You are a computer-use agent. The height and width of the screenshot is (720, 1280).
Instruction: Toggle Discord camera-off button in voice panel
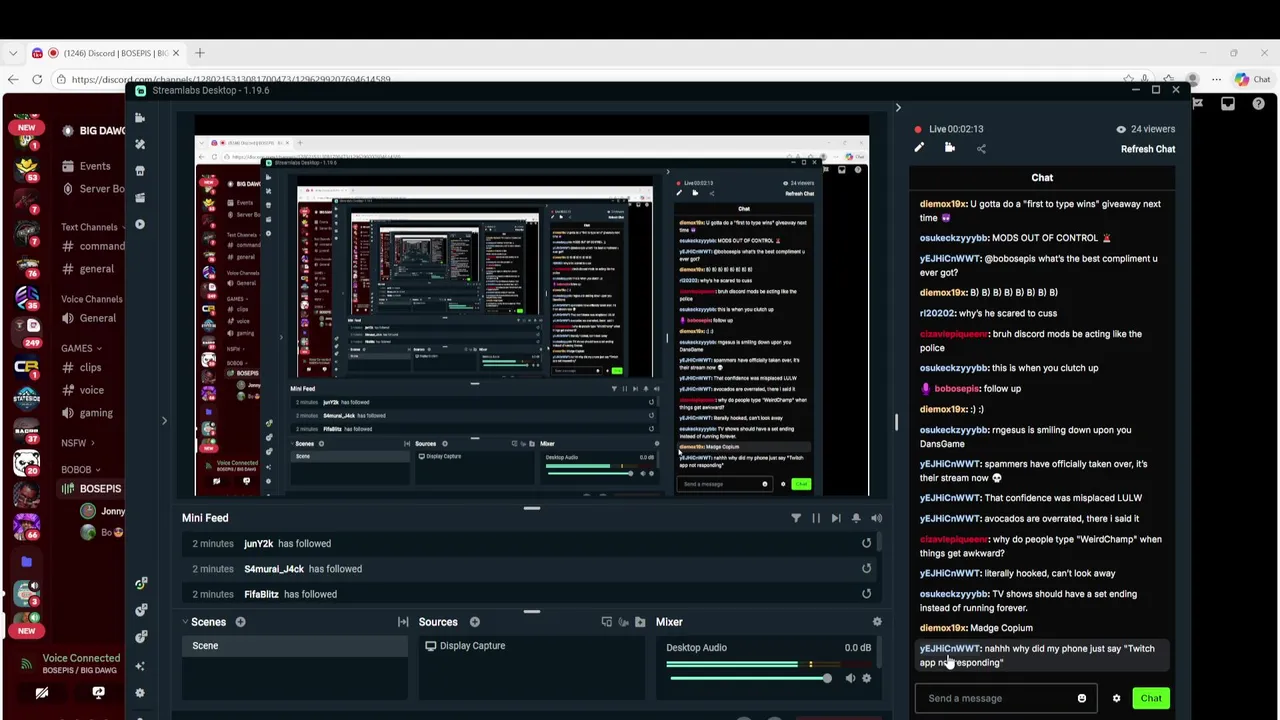point(42,693)
